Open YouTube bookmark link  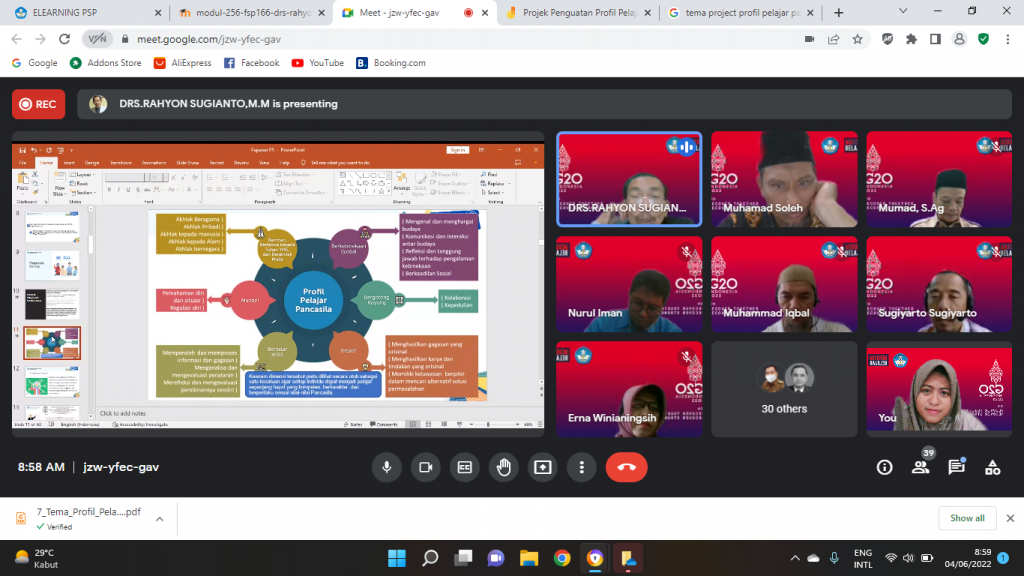coord(317,63)
